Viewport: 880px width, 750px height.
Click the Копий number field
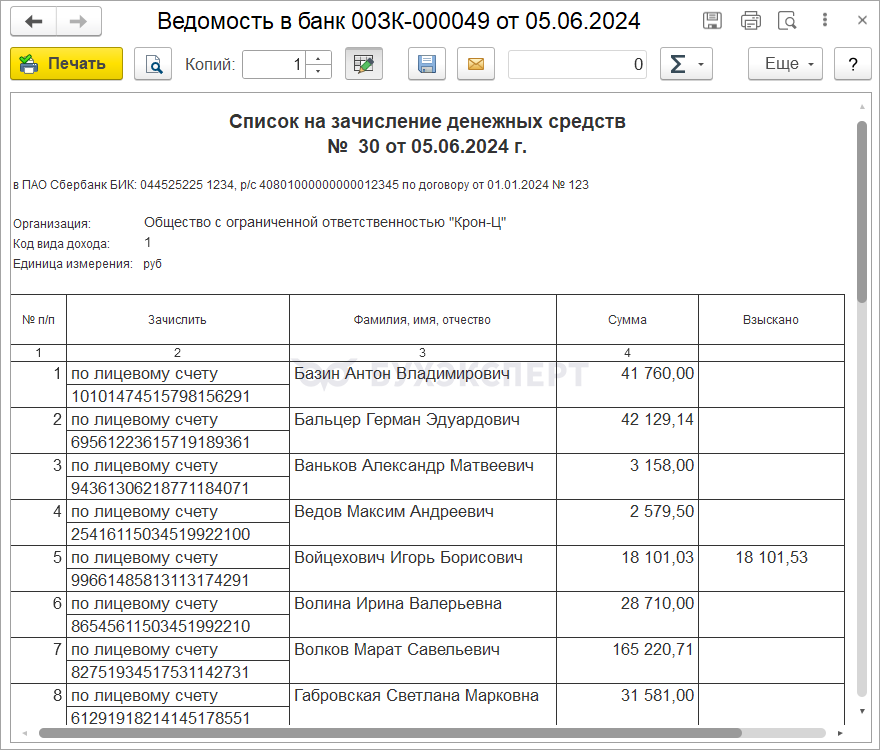tap(274, 65)
